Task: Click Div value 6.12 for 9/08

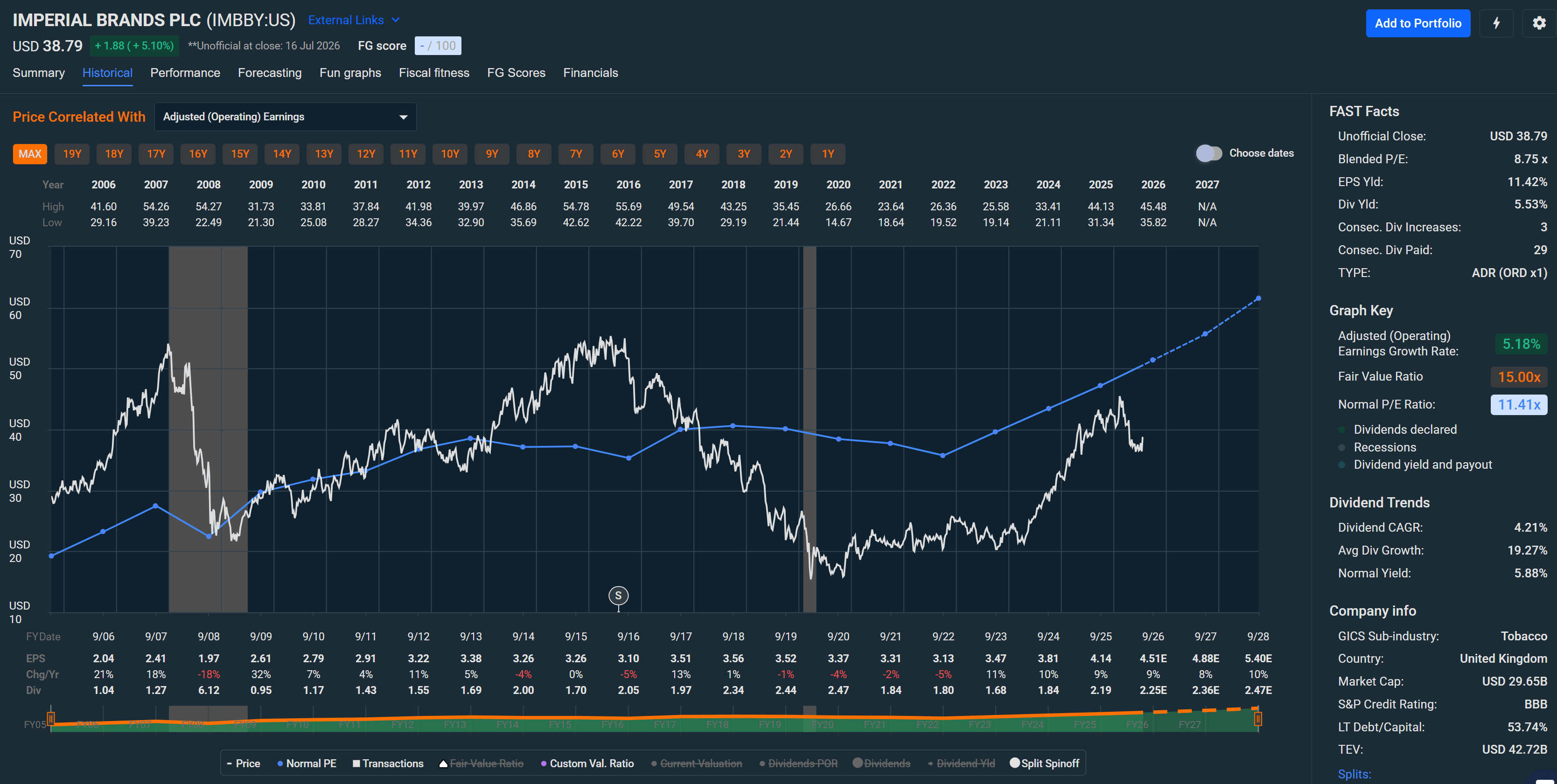Action: pos(209,690)
